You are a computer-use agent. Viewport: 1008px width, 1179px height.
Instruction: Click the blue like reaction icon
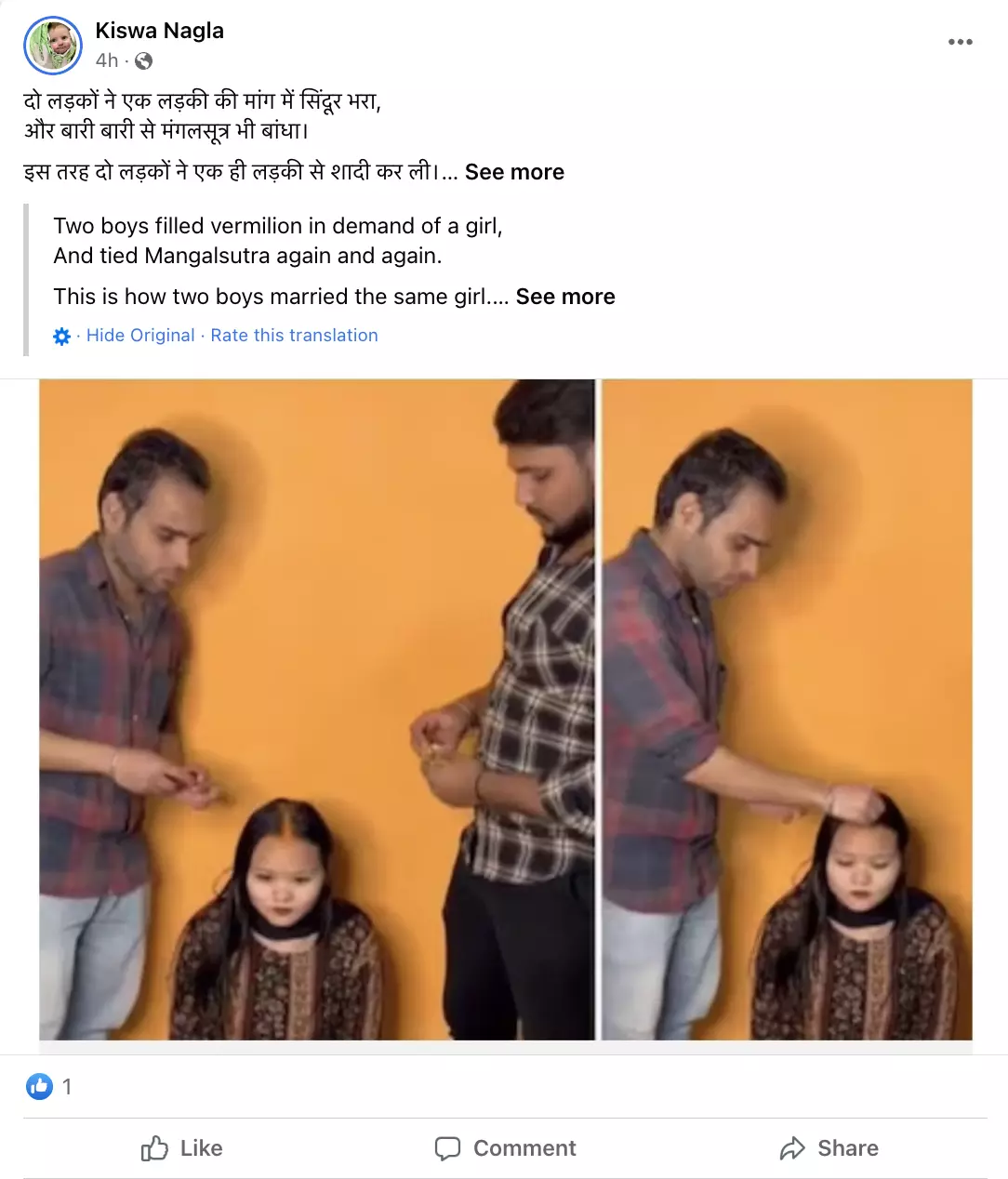[x=39, y=1086]
